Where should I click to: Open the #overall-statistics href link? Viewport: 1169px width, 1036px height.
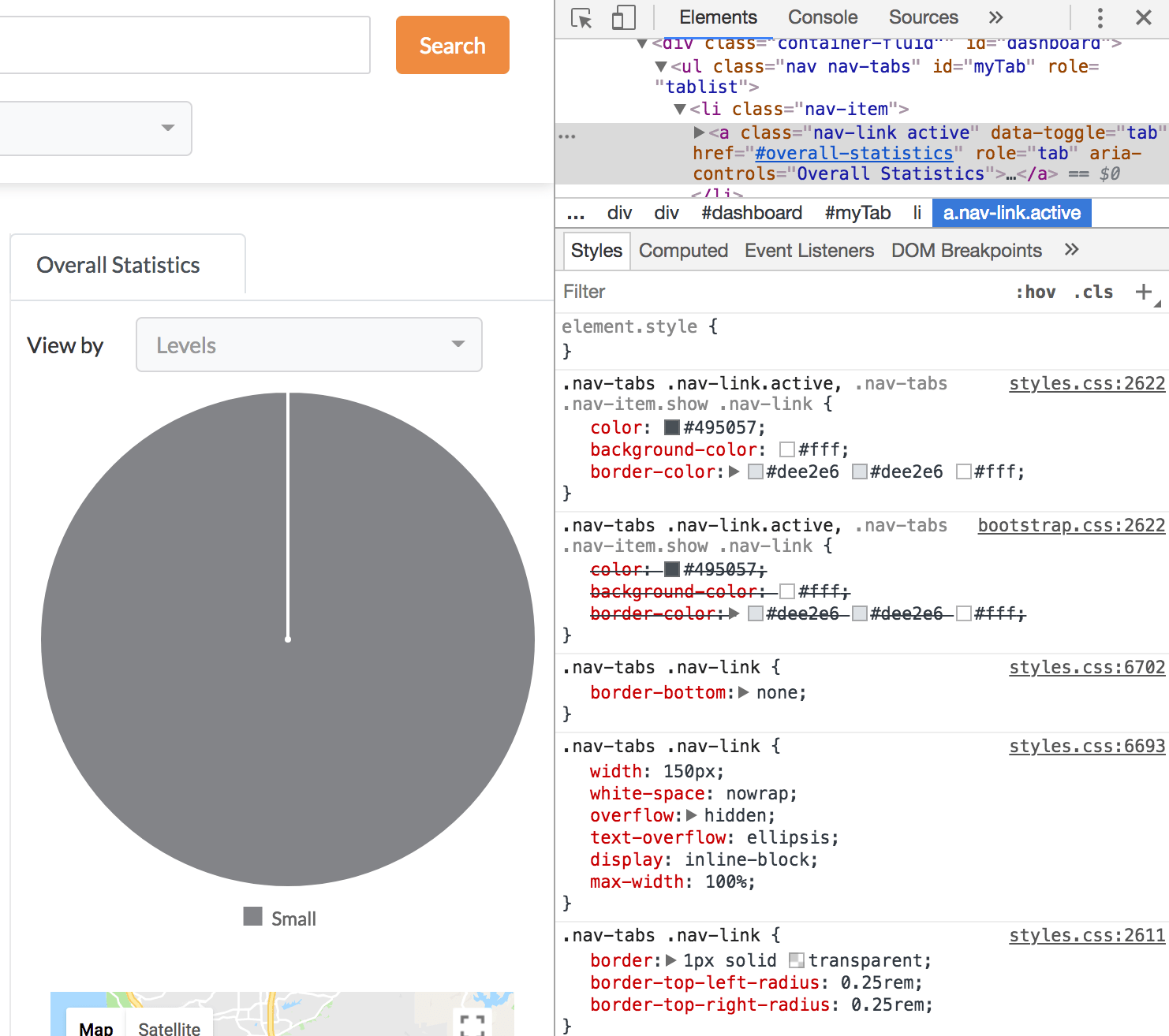[x=854, y=154]
